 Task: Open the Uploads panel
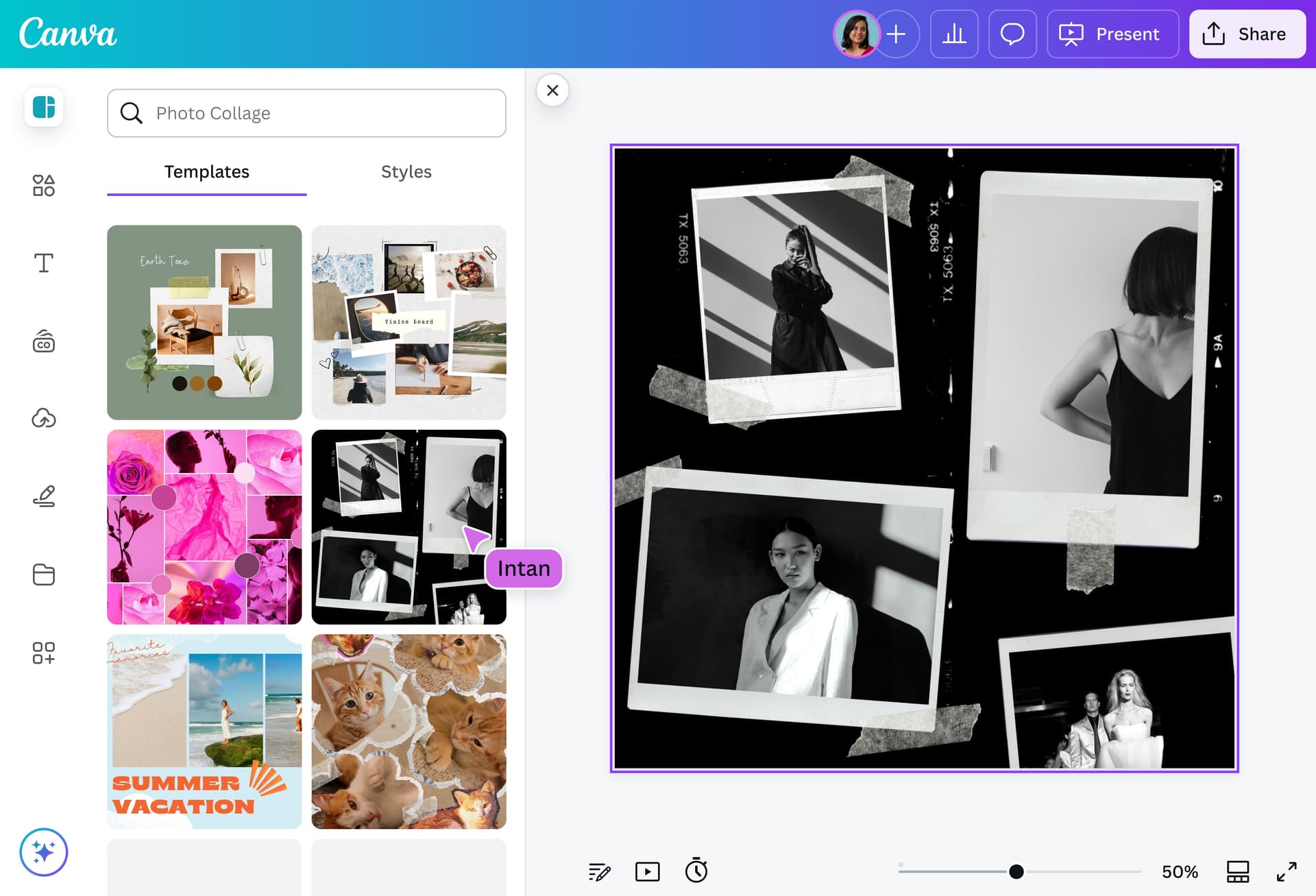tap(43, 418)
